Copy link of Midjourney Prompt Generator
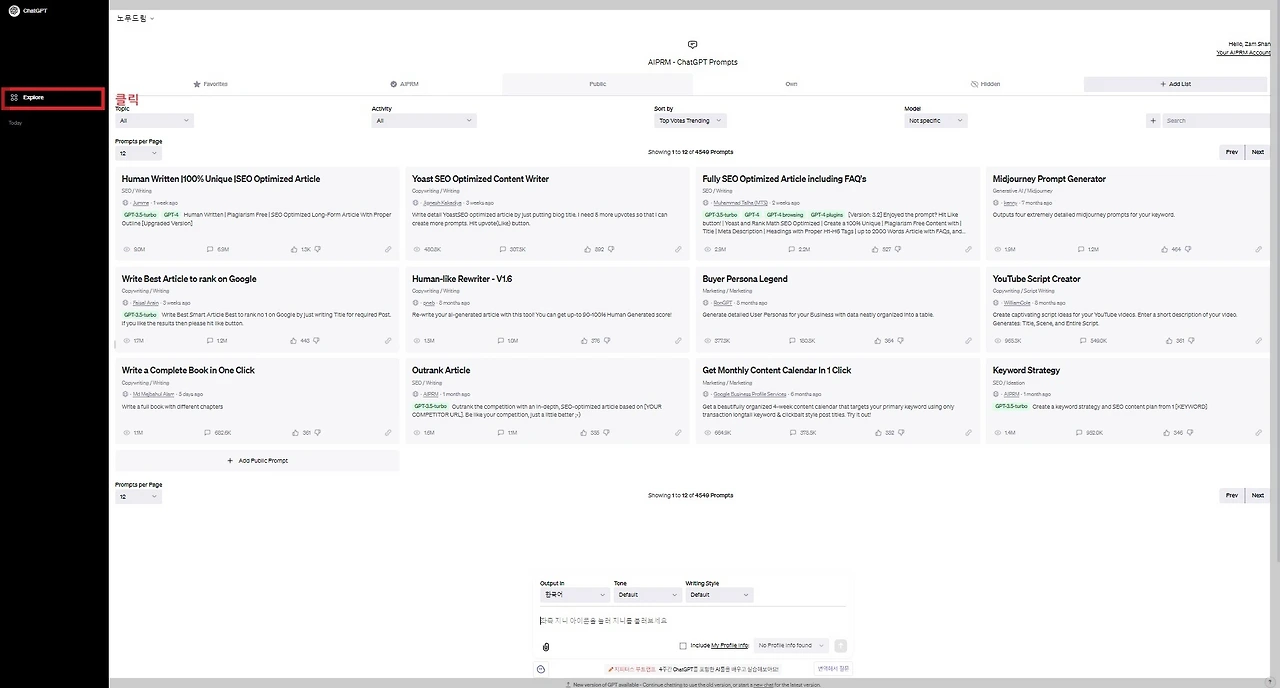Image resolution: width=1280 pixels, height=688 pixels. (x=1259, y=249)
